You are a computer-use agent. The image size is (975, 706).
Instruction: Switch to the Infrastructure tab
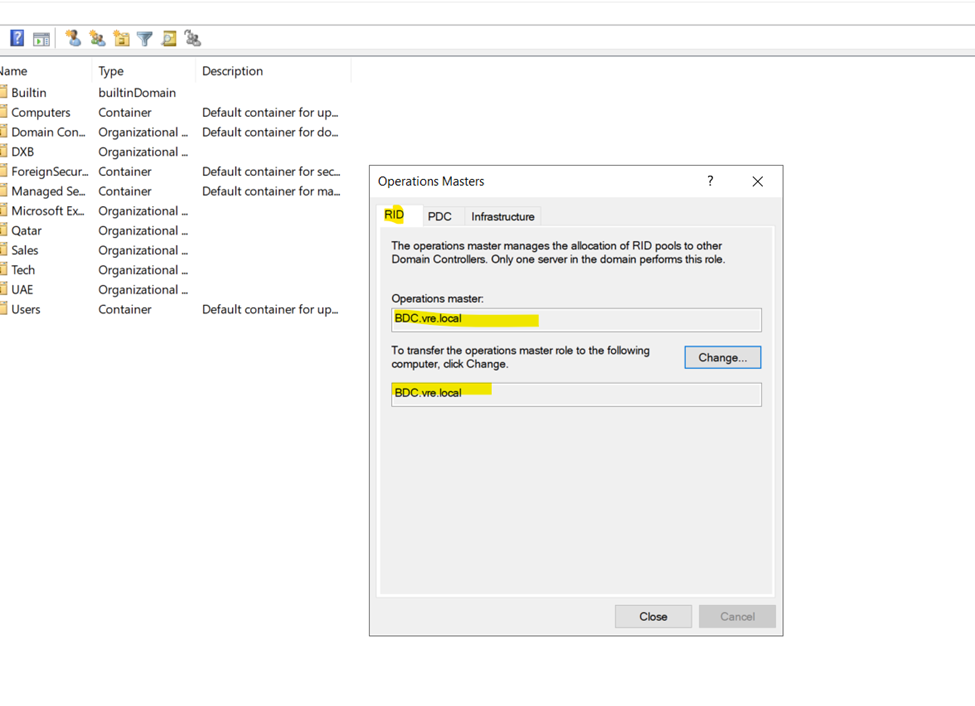(502, 216)
